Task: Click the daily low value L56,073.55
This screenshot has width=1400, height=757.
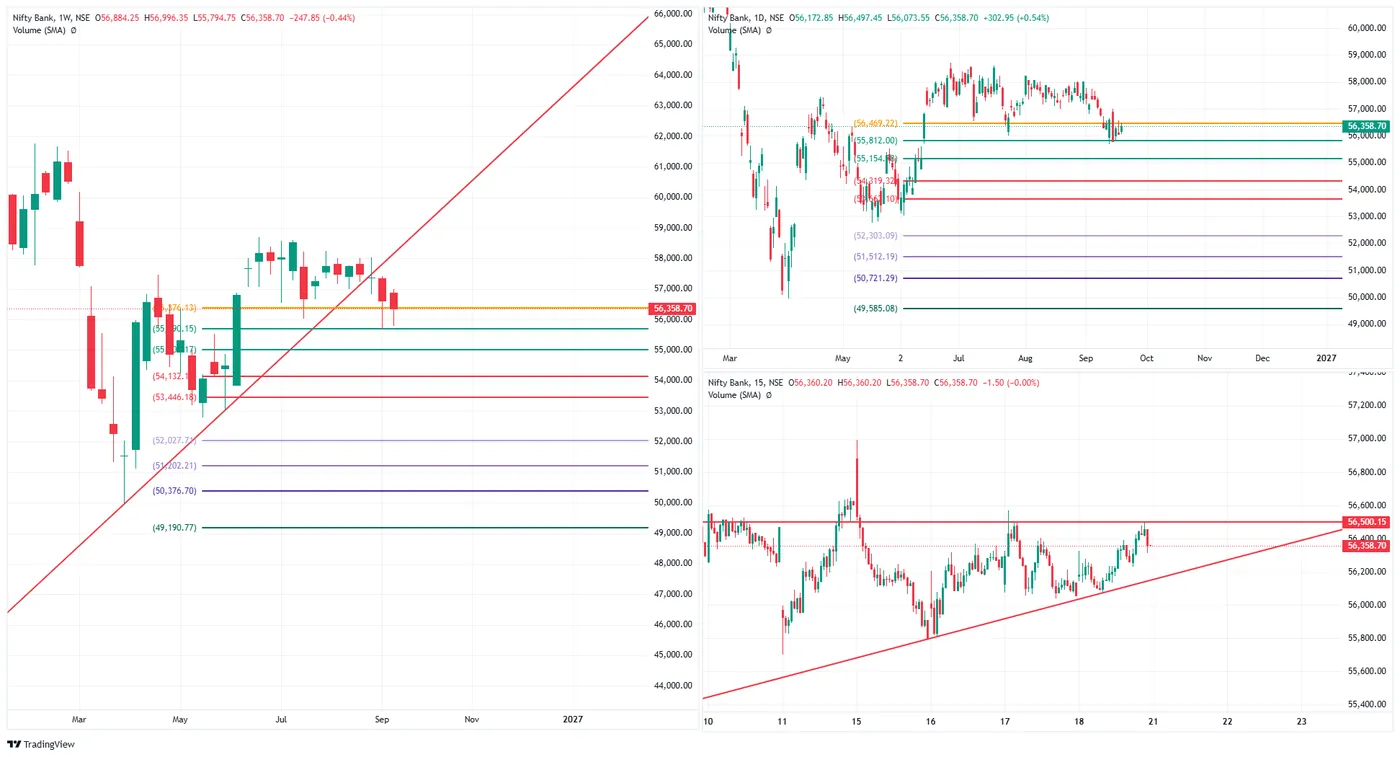Action: pos(910,18)
